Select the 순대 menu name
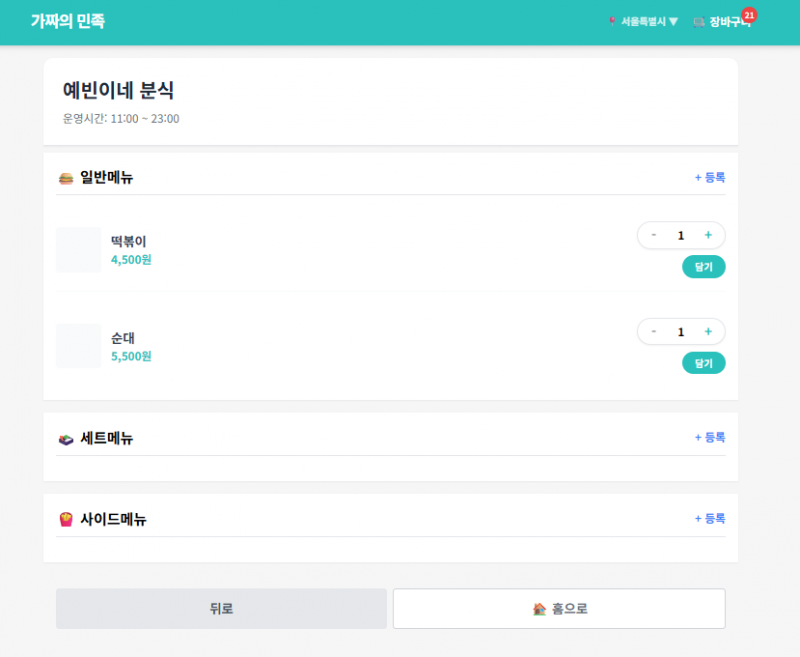This screenshot has height=657, width=800. [123, 338]
